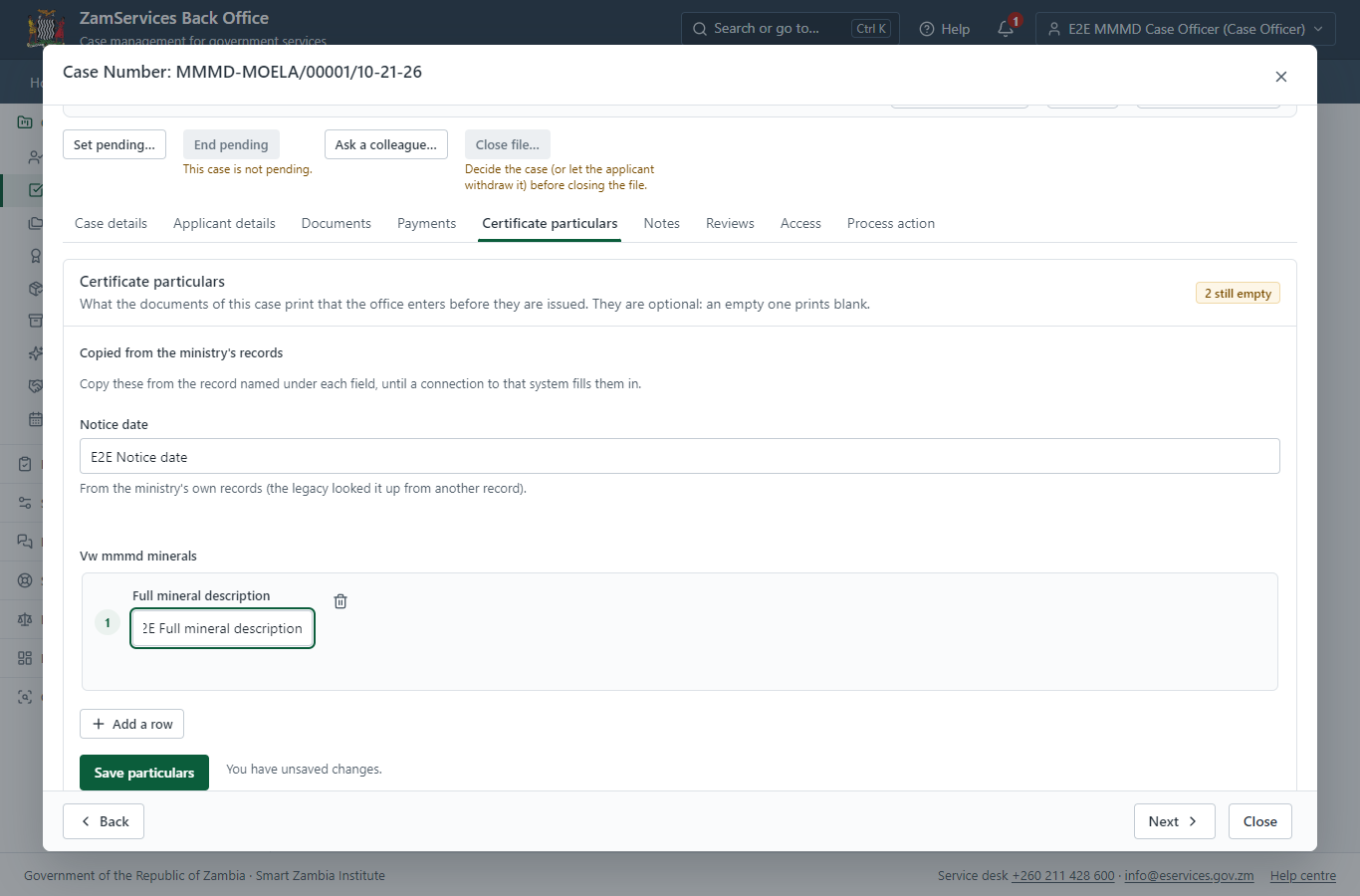1360x896 pixels.
Task: Open Help centre footer link
Action: 1303,875
